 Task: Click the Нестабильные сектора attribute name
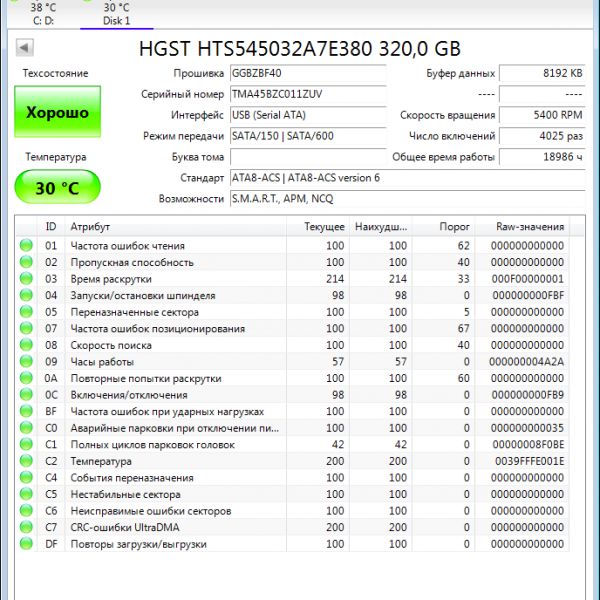click(x=125, y=494)
